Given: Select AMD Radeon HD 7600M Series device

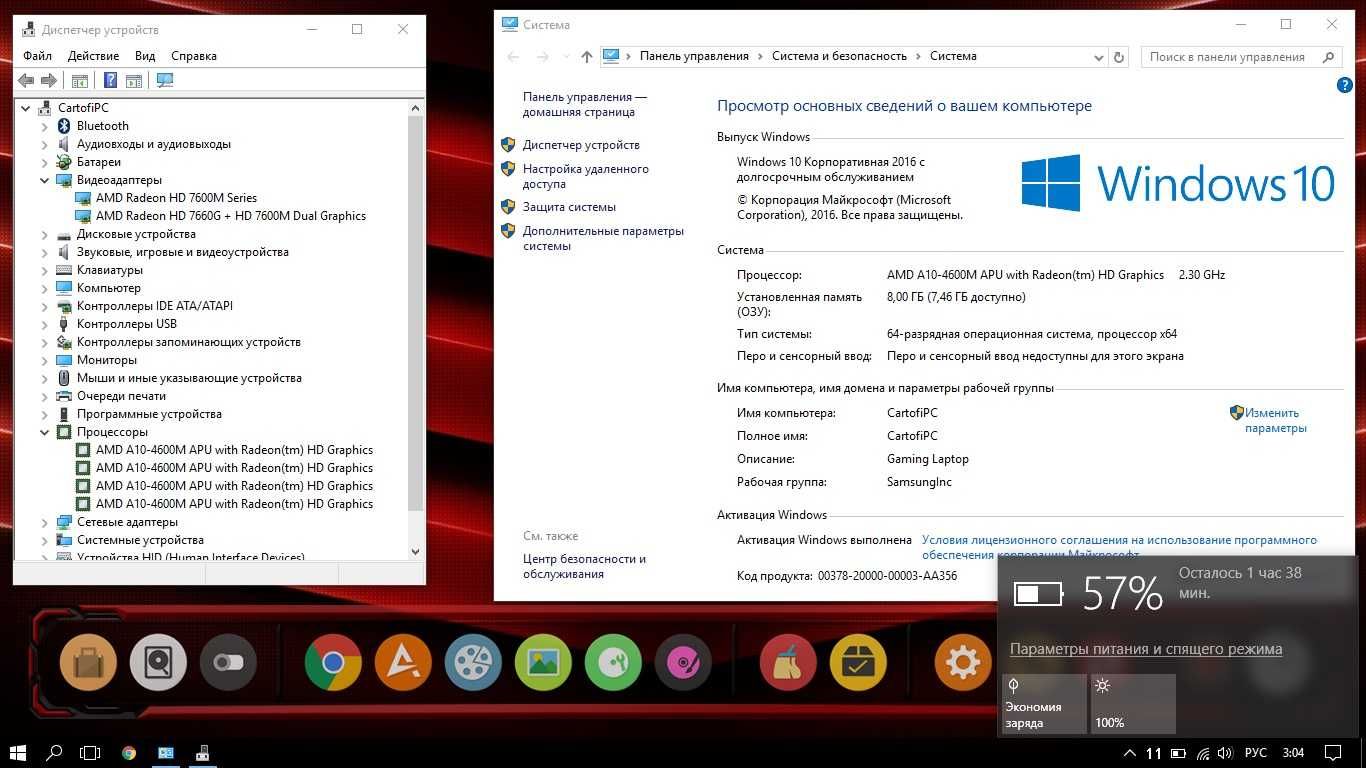Looking at the screenshot, I should pyautogui.click(x=176, y=198).
